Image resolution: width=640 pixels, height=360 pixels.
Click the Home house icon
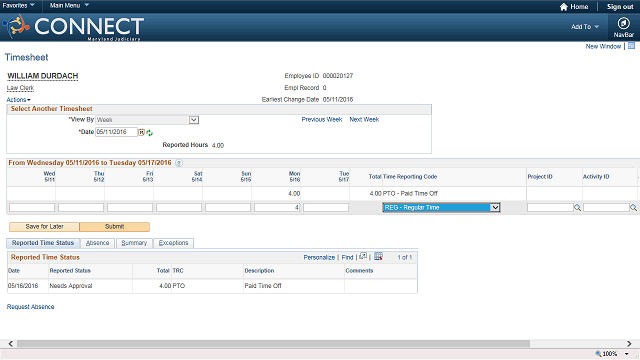pyautogui.click(x=564, y=7)
